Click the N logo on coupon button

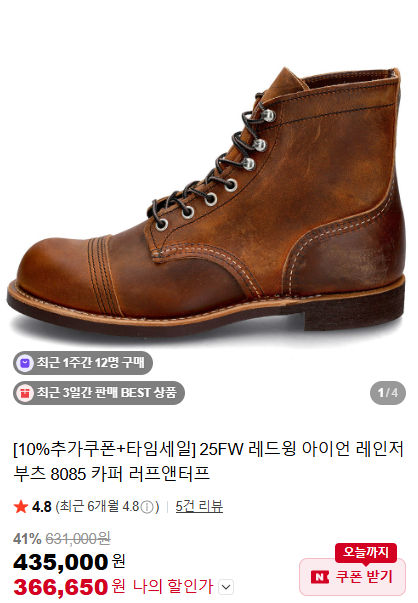320,577
